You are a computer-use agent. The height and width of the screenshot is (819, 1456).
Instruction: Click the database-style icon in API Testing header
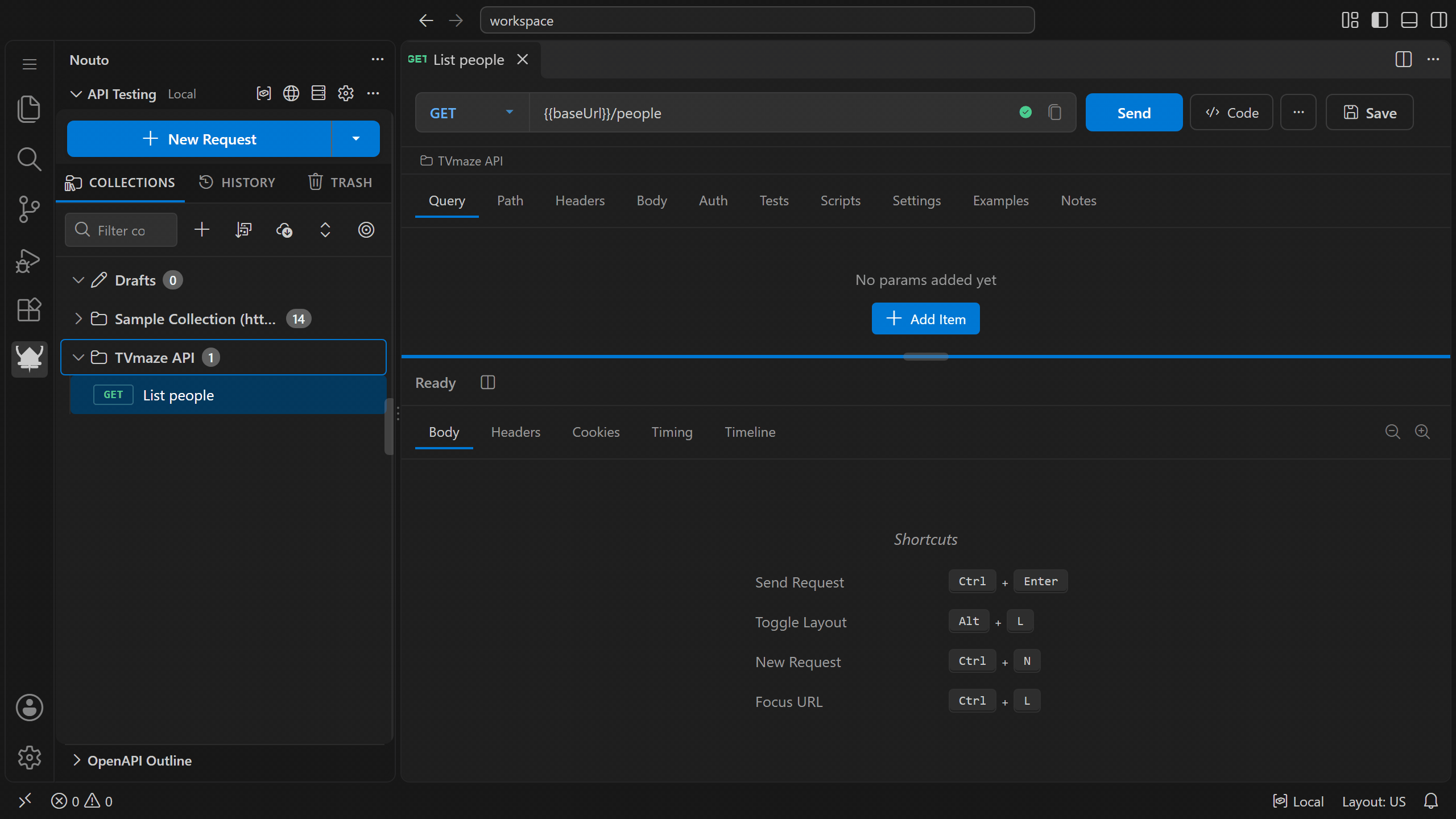[318, 93]
